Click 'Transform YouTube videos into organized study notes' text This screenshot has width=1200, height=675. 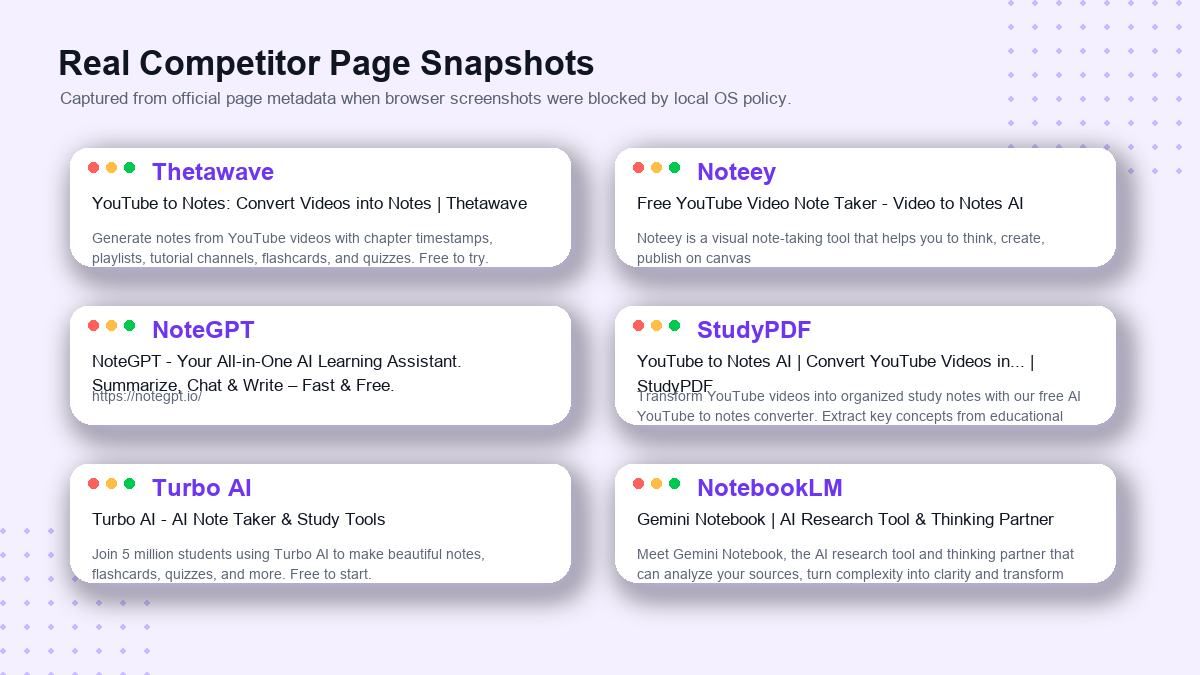(x=859, y=406)
